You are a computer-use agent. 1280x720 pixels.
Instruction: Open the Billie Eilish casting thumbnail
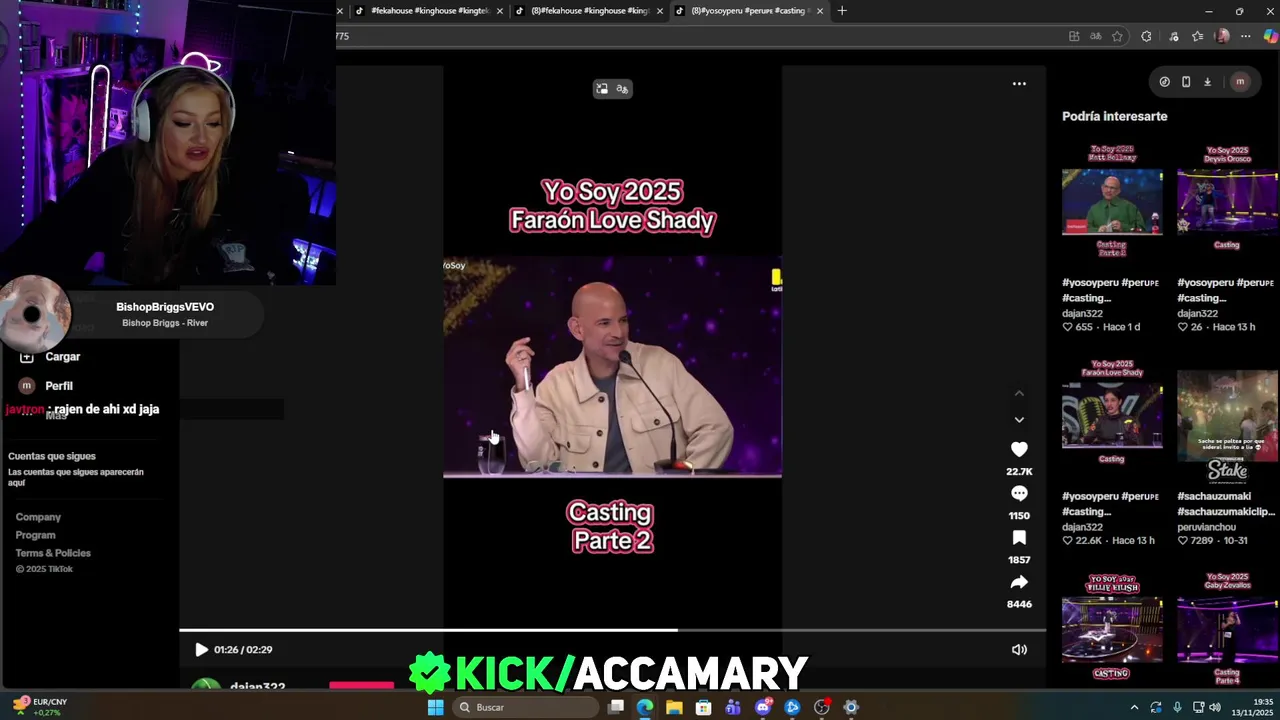pyautogui.click(x=1112, y=628)
